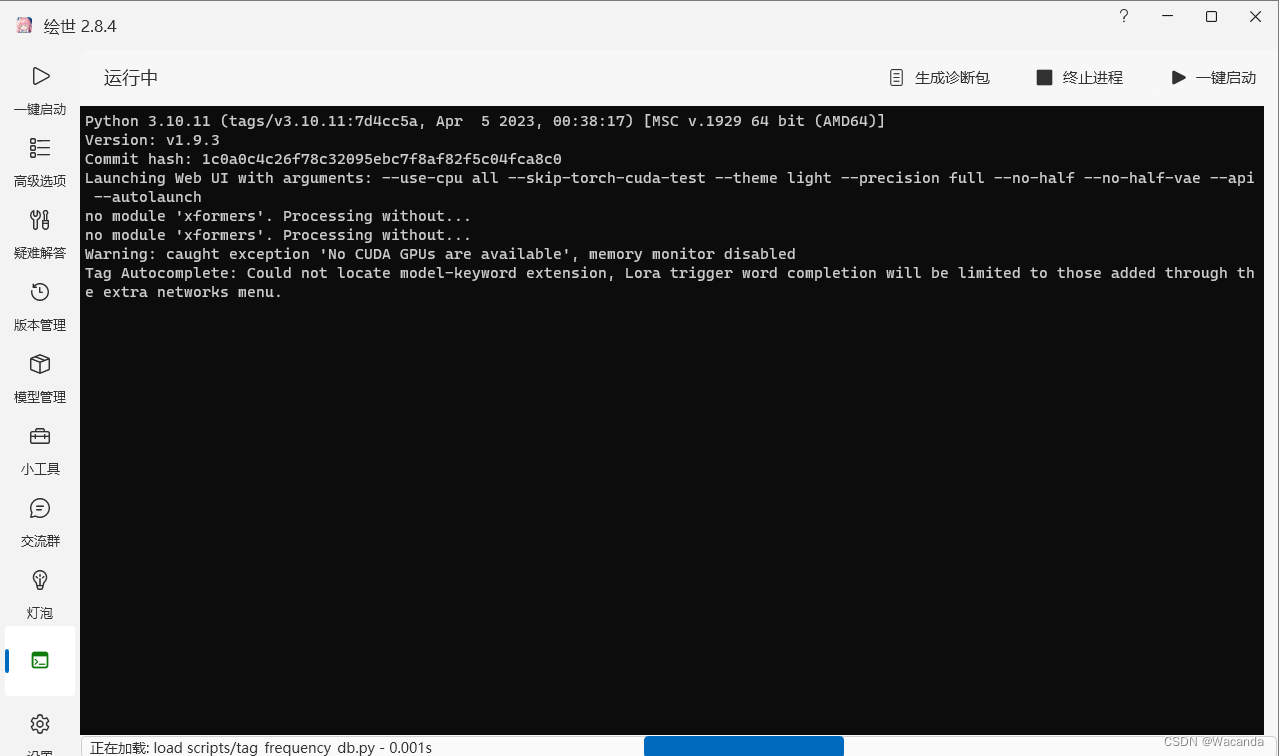The width and height of the screenshot is (1279, 756).
Task: Open the 一键启动 sidebar page
Action: [40, 90]
